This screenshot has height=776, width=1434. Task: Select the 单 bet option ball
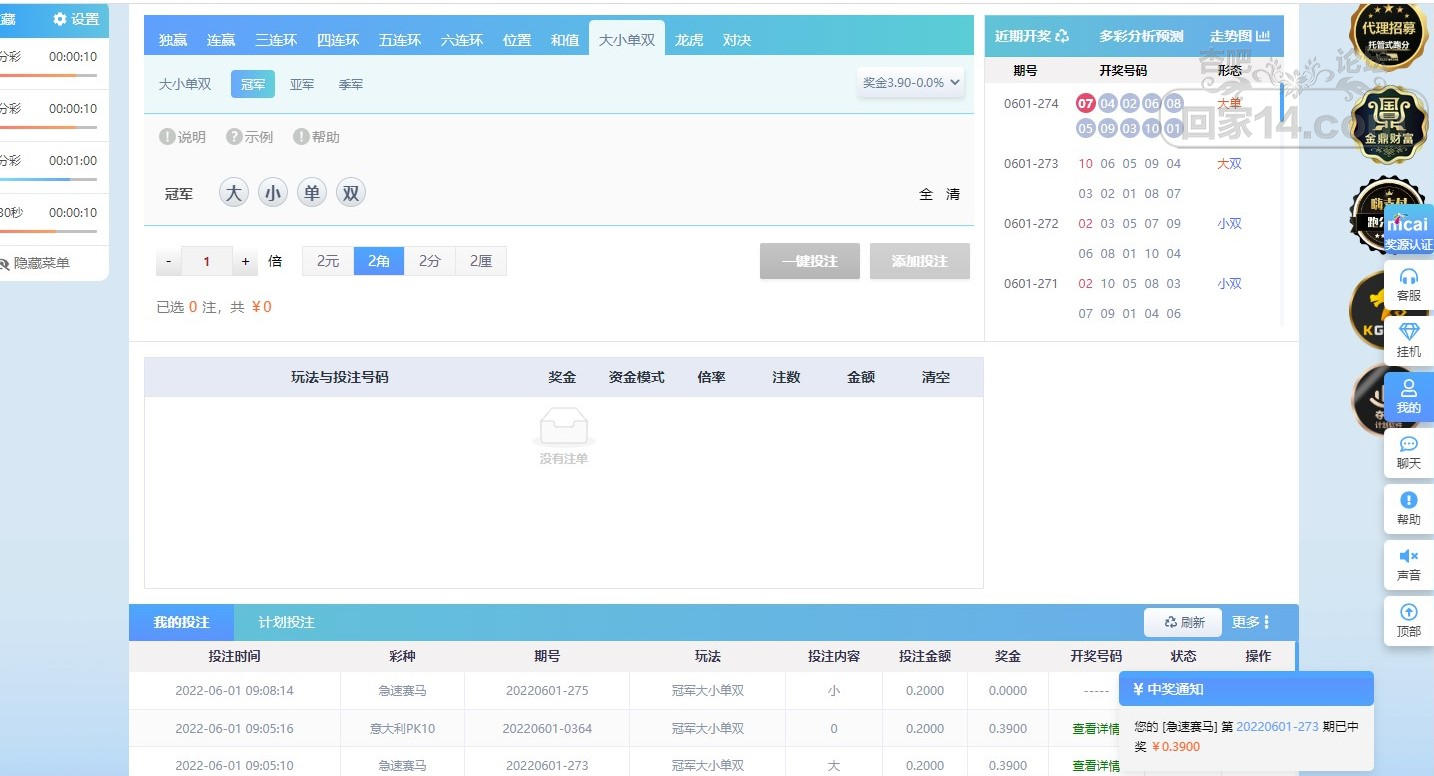[312, 193]
